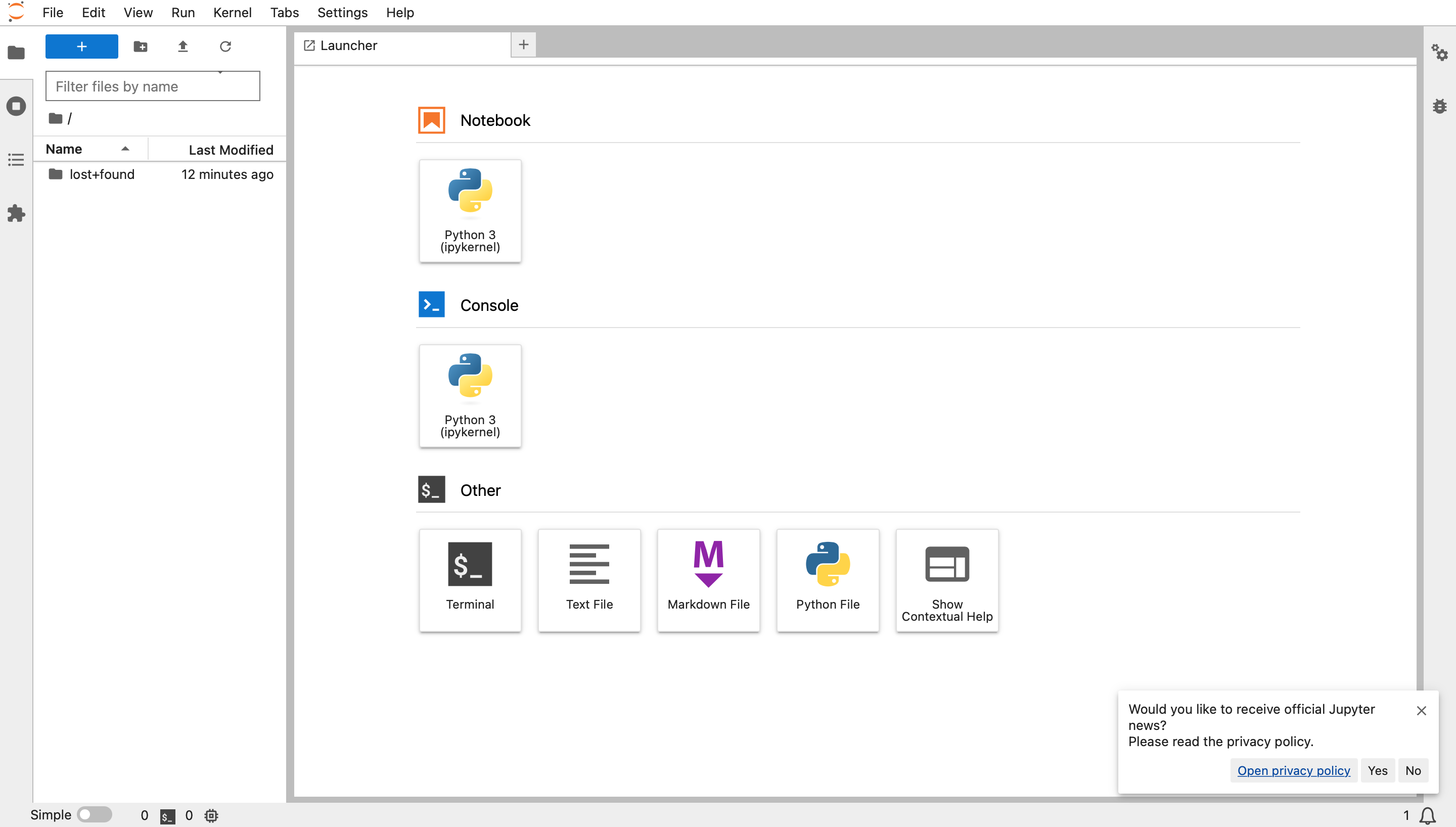
Task: Open the lost+found folder
Action: click(102, 174)
